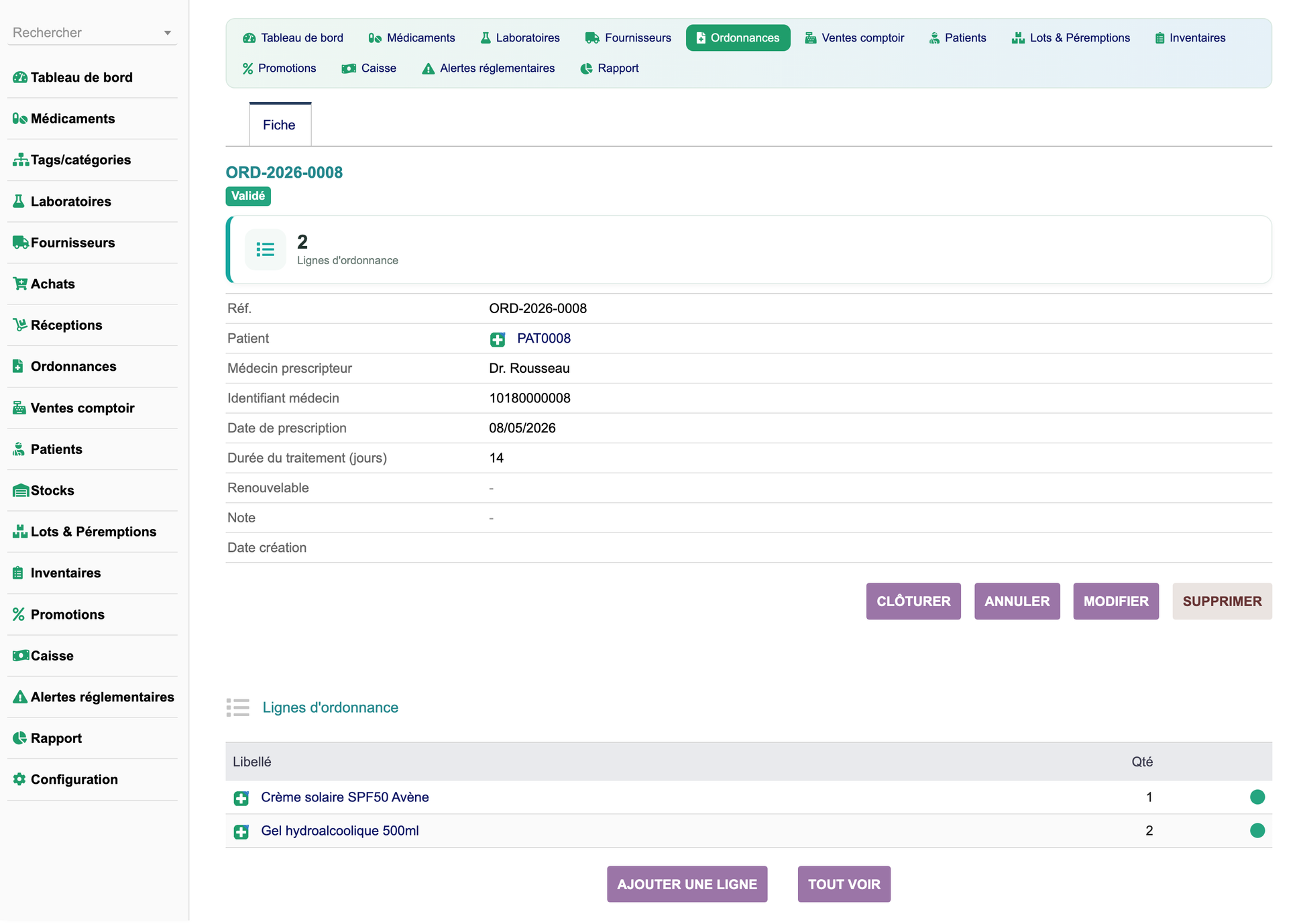1305x924 pixels.
Task: Click the Lignes d'ordonnance section list icon
Action: (238, 708)
